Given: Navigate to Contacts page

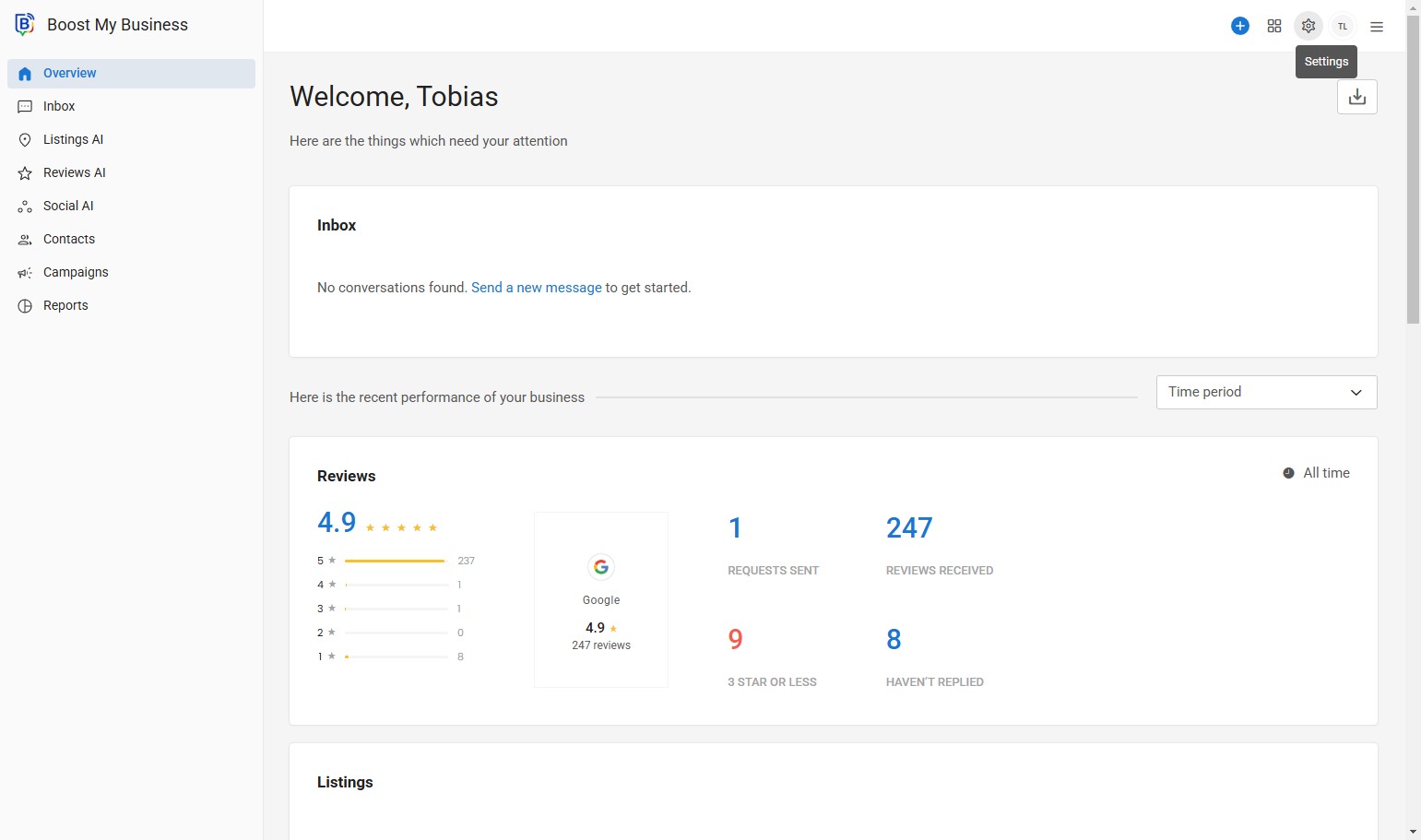Looking at the screenshot, I should point(69,239).
